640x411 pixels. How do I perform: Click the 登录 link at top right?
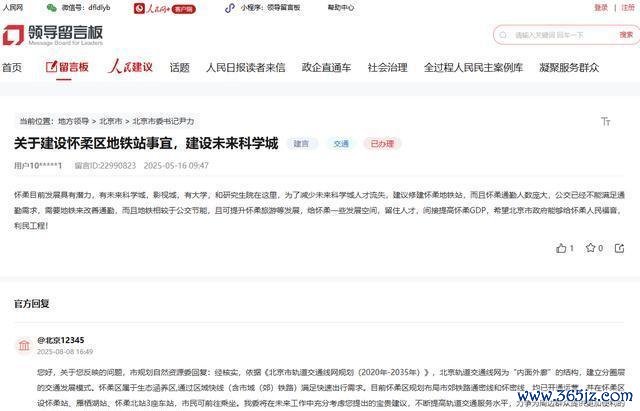coord(601,7)
